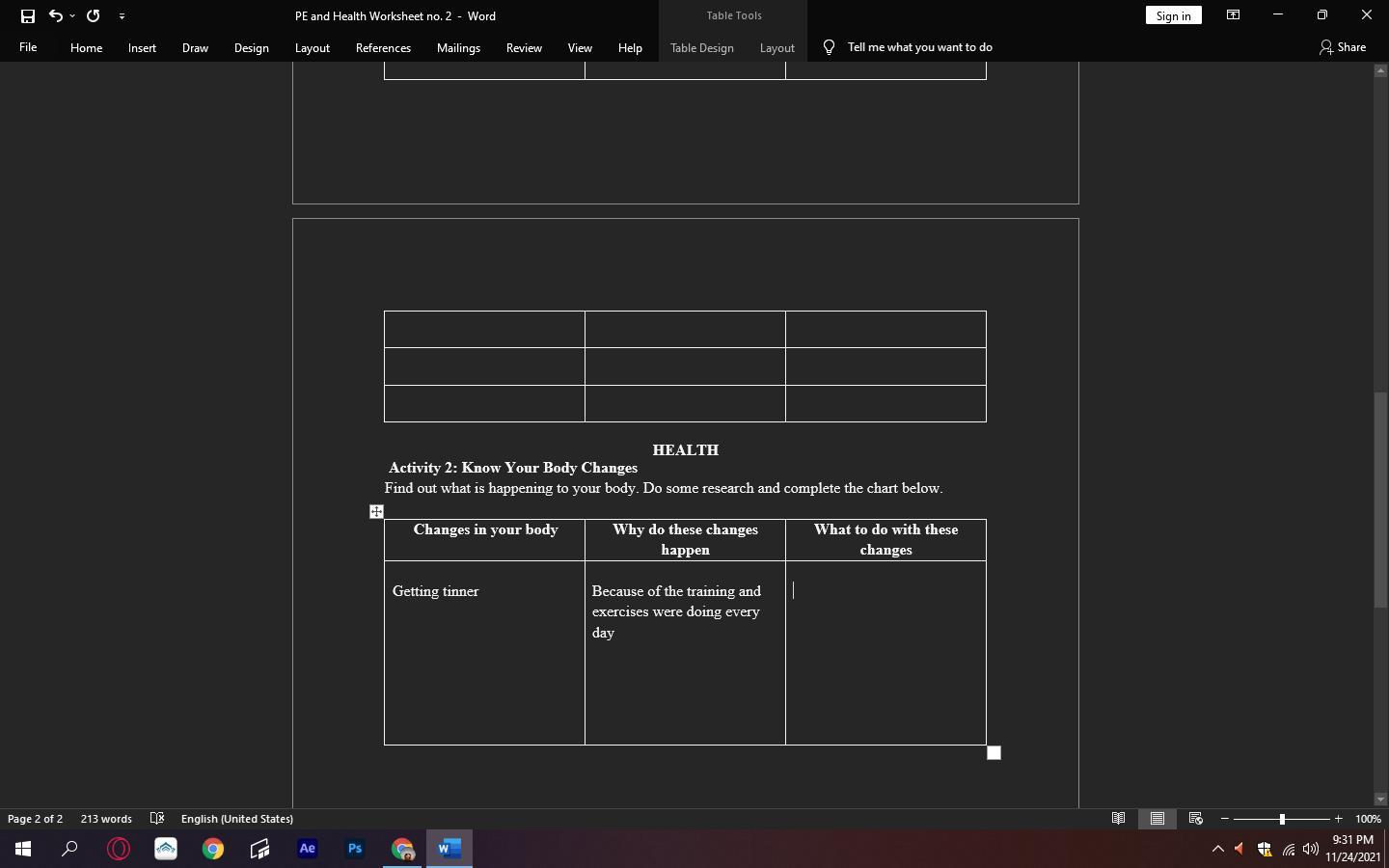
Task: Open the Undo history dropdown arrow
Action: point(72,15)
